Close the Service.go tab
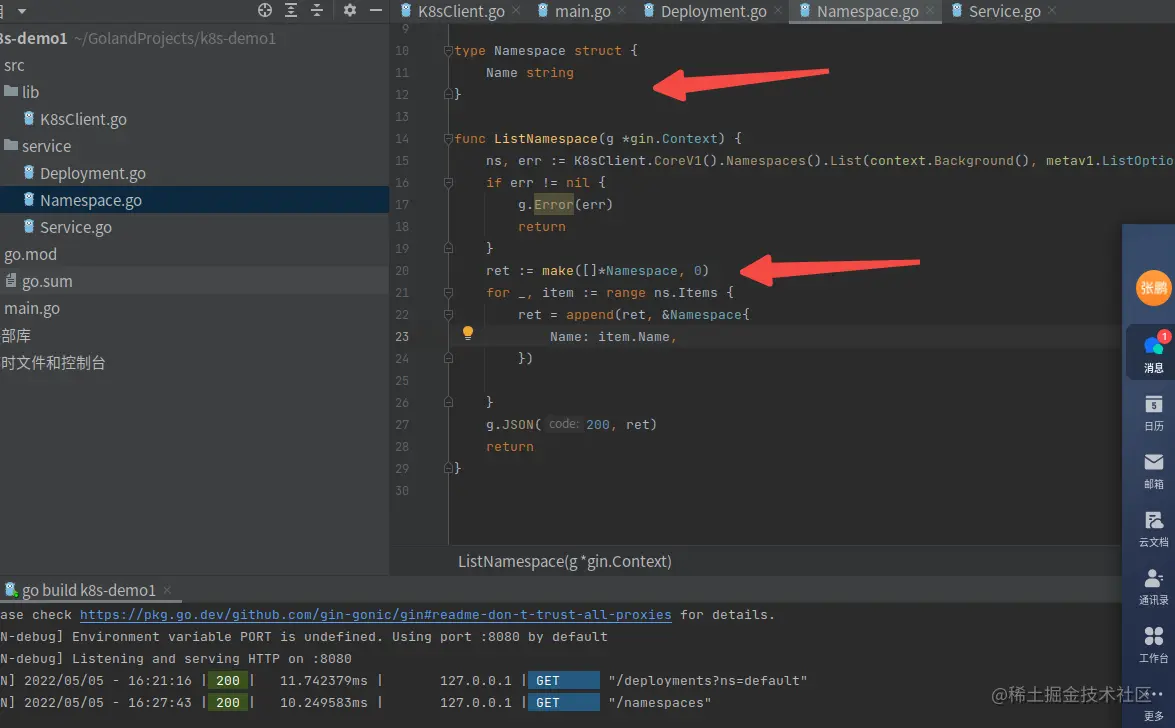The image size is (1175, 728). click(x=1052, y=10)
